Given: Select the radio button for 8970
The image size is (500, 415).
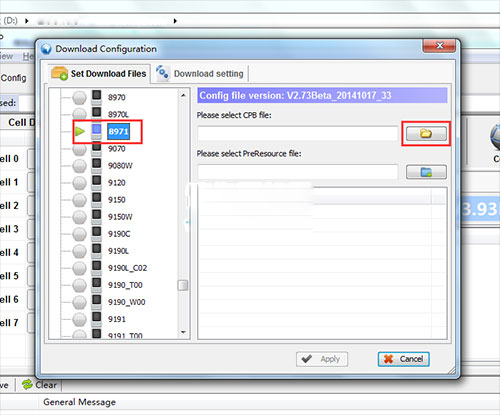Looking at the screenshot, I should coord(80,97).
